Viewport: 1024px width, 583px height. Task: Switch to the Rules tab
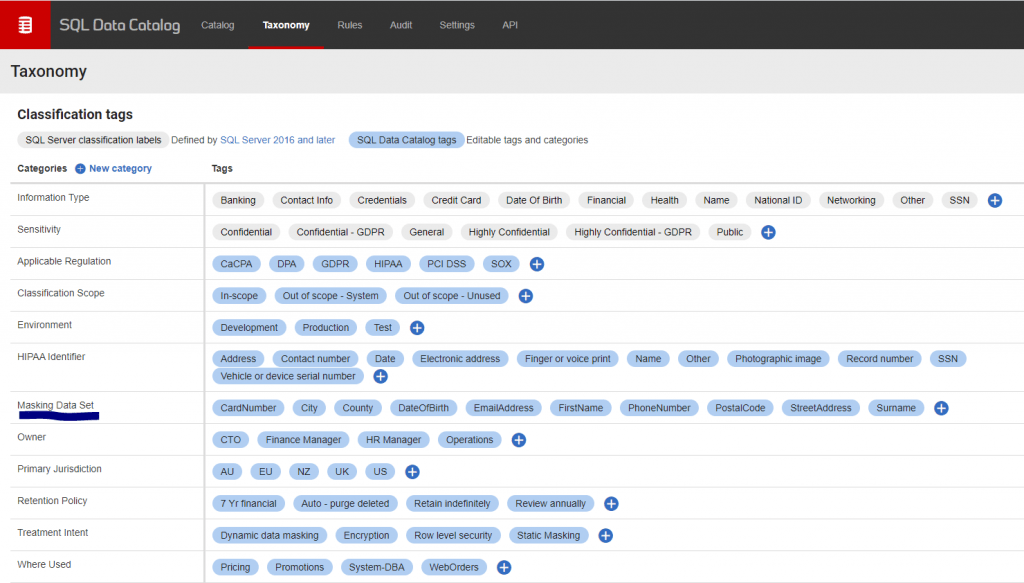coord(349,25)
